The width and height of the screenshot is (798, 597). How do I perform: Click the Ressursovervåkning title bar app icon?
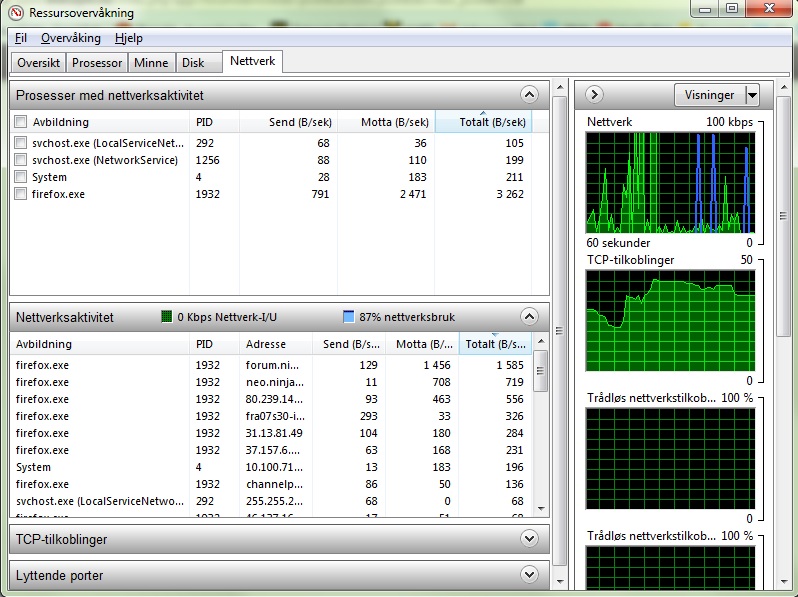click(17, 12)
